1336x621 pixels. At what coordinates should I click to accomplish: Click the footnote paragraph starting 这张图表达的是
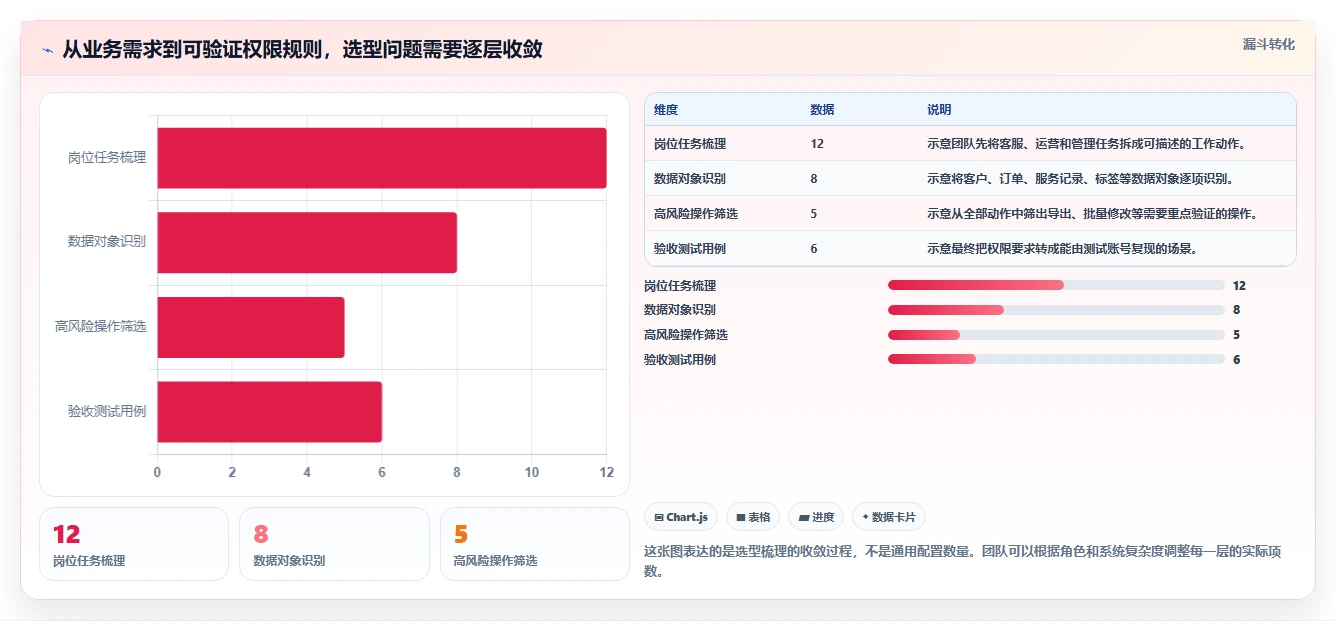pyautogui.click(x=962, y=561)
